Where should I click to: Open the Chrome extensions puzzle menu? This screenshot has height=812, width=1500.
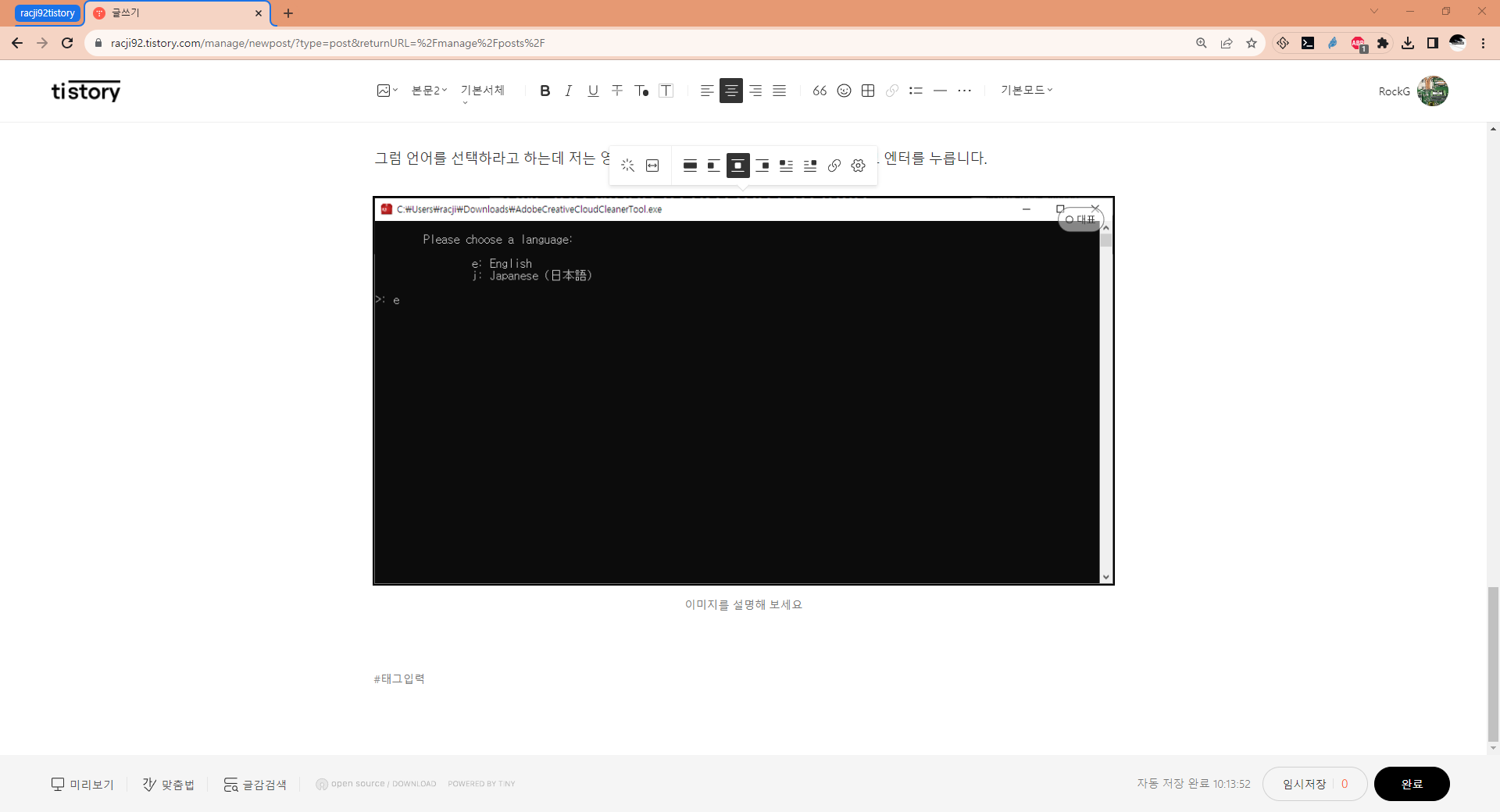pyautogui.click(x=1383, y=43)
